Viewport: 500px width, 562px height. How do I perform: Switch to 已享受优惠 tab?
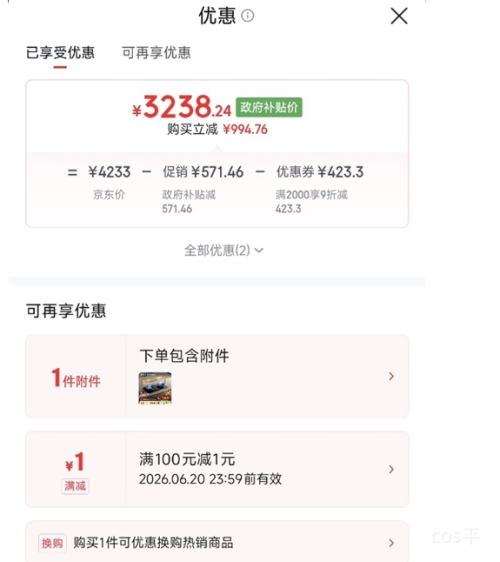60,53
